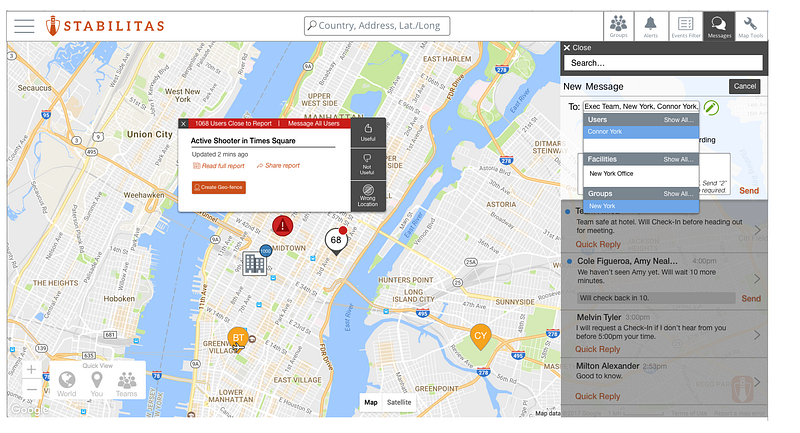Viewport: 800px width, 433px height.
Task: Switch to Map view
Action: point(371,402)
